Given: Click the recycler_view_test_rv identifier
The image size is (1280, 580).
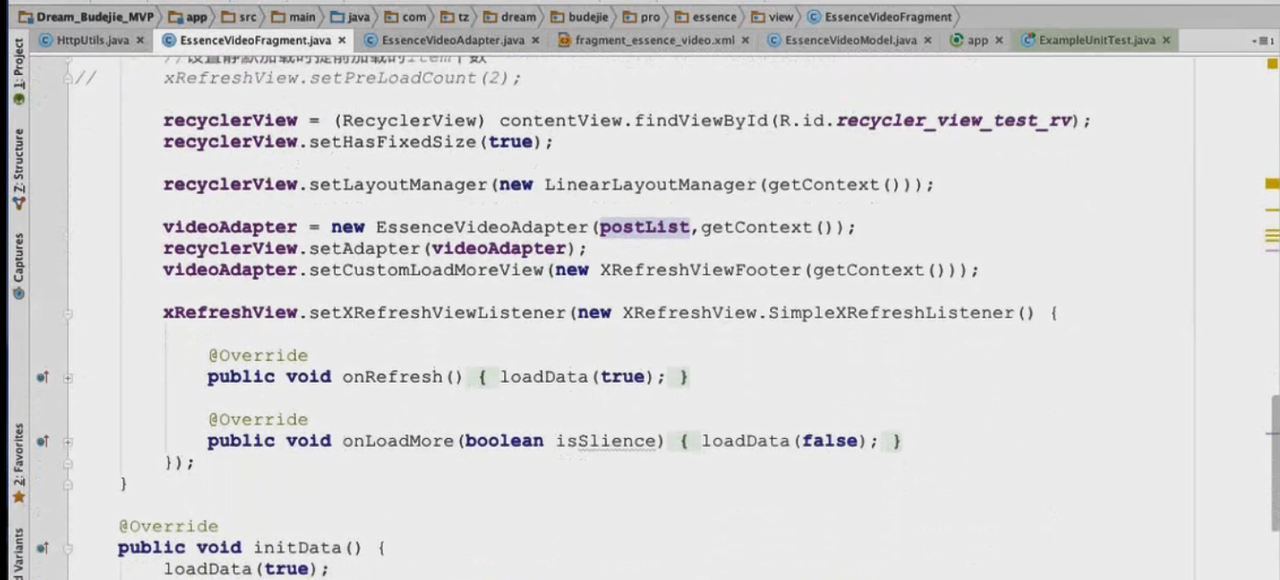Looking at the screenshot, I should [x=954, y=120].
